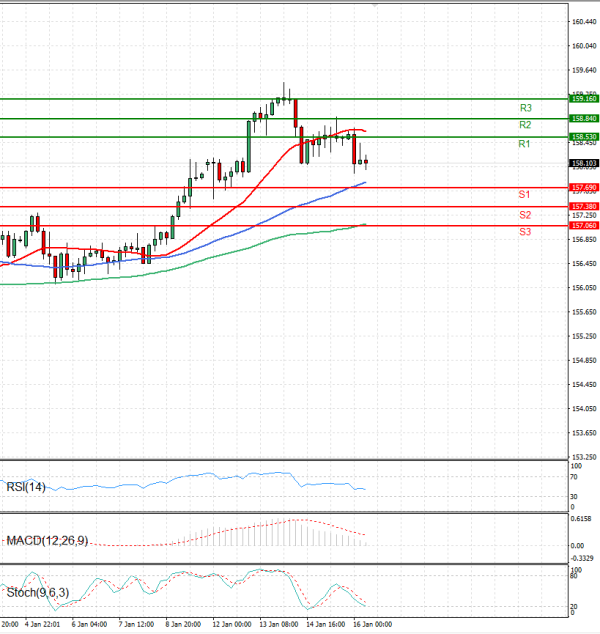Click the 160.440 price axis label
The height and width of the screenshot is (634, 600).
[x=584, y=21]
